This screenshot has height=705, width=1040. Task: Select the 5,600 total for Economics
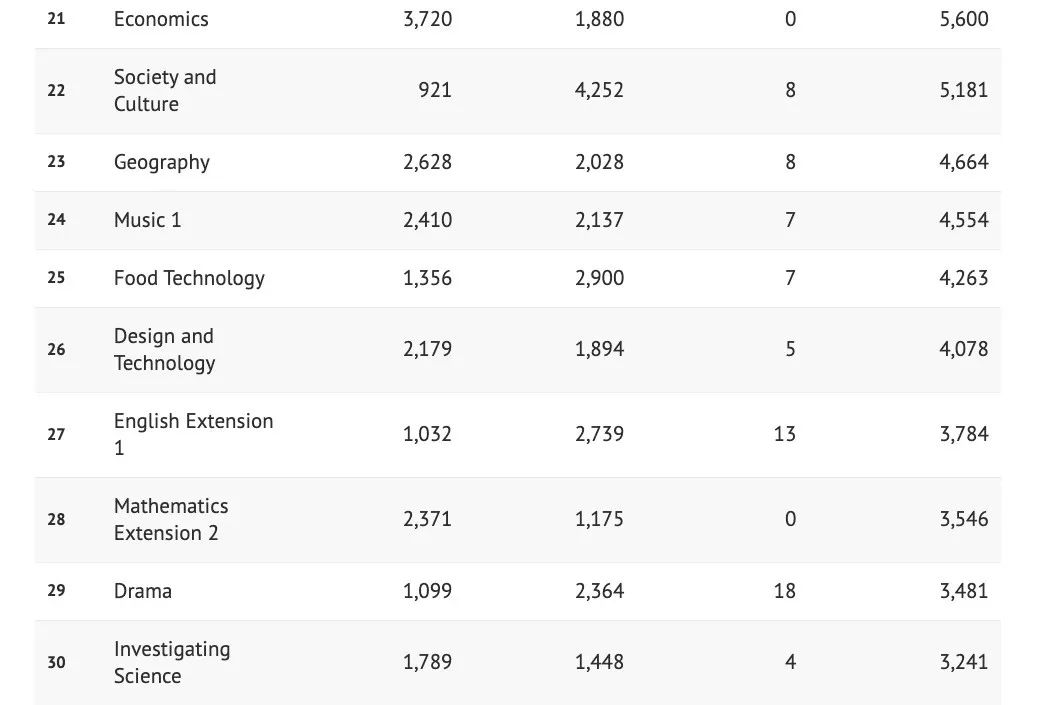pos(963,19)
